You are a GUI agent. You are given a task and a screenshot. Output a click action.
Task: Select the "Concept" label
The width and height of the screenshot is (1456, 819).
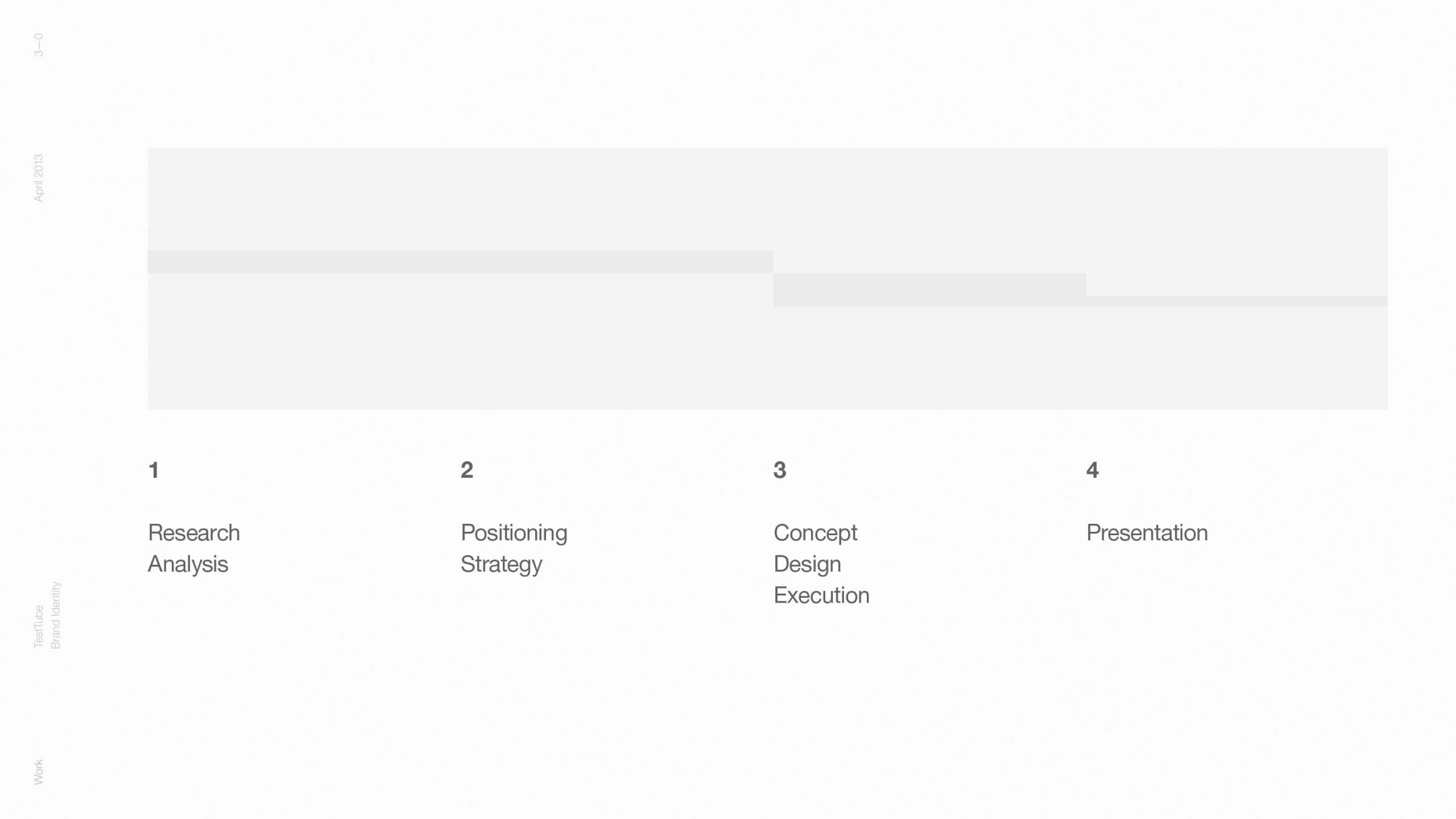(815, 533)
